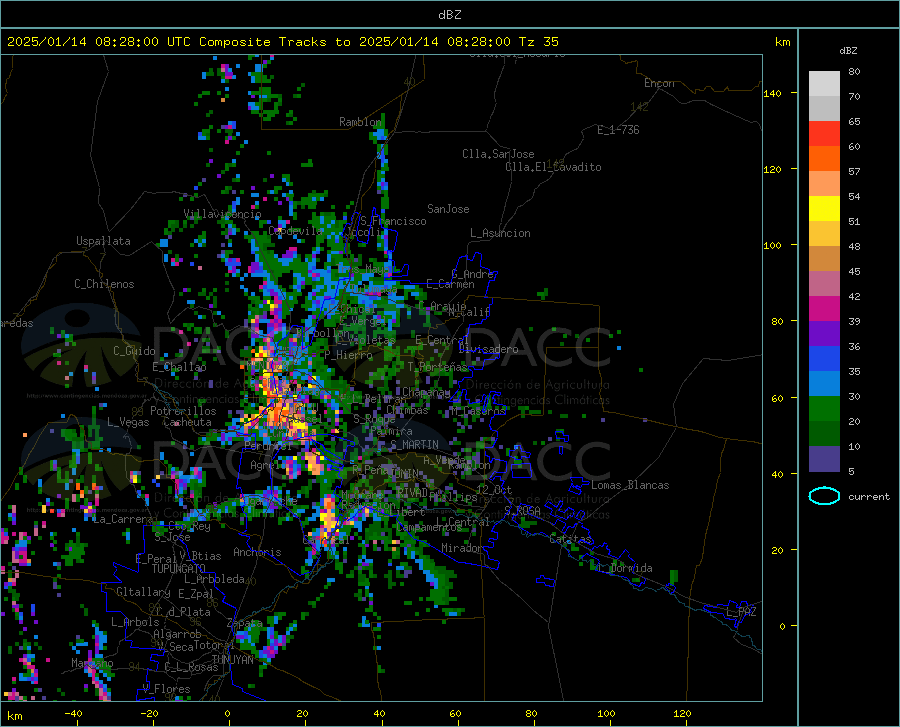Click the 'S_ROSA' map label

click(x=522, y=510)
